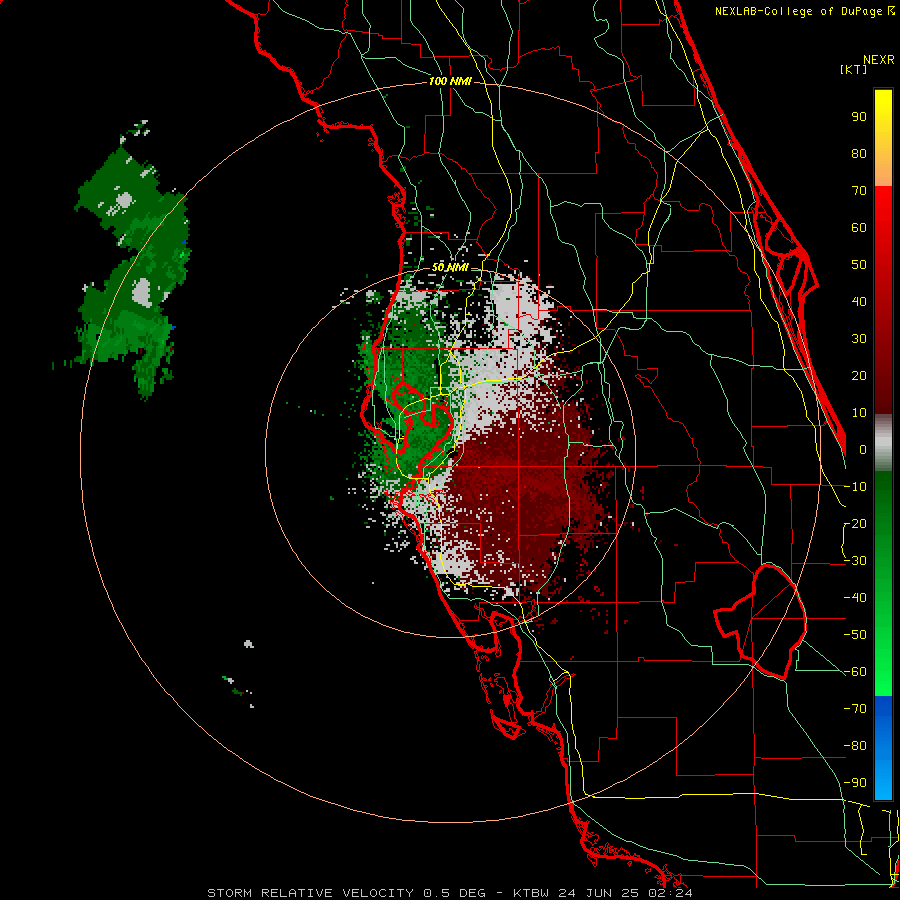Click the -40 value on velocity scale
900x900 pixels.
click(855, 598)
